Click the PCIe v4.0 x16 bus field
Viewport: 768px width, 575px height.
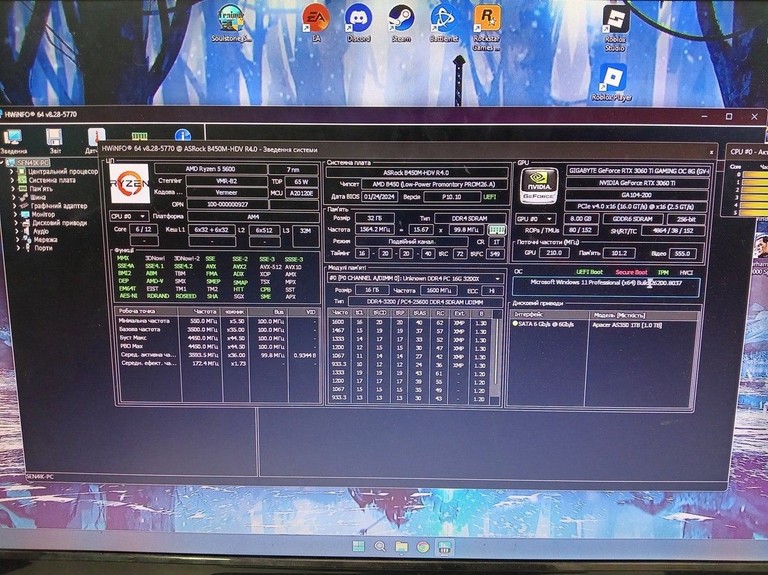coord(637,207)
